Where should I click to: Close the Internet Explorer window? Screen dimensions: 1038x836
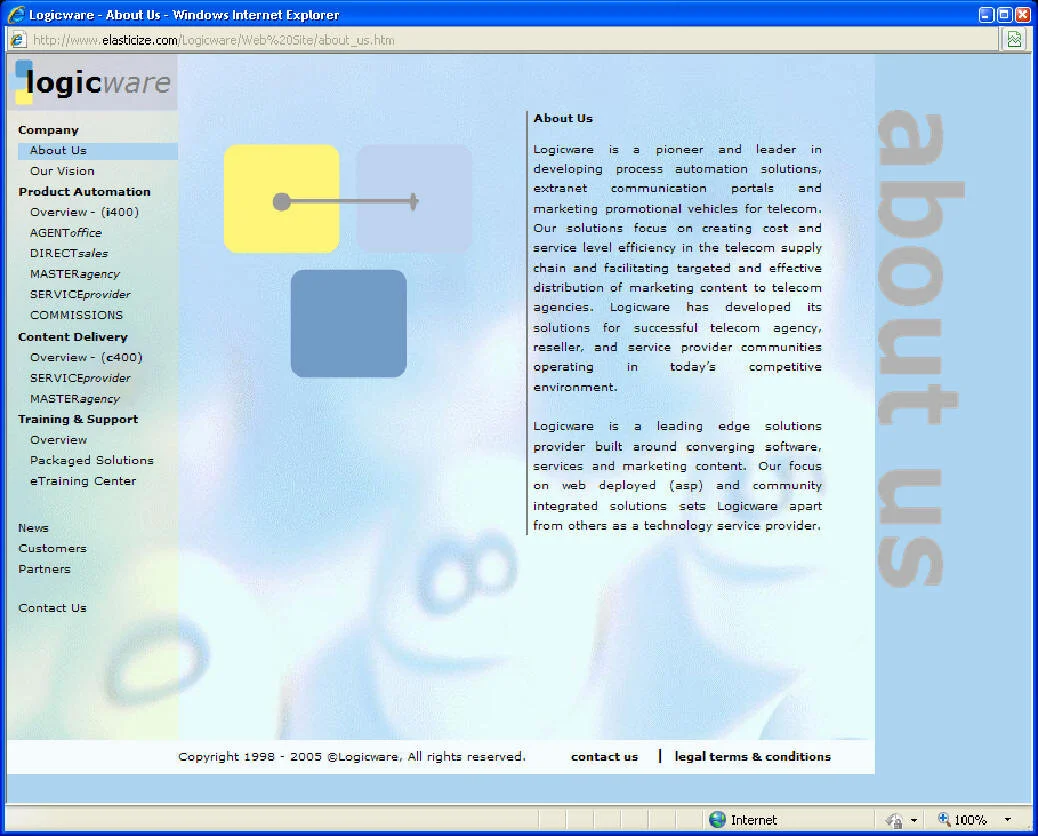click(1022, 15)
